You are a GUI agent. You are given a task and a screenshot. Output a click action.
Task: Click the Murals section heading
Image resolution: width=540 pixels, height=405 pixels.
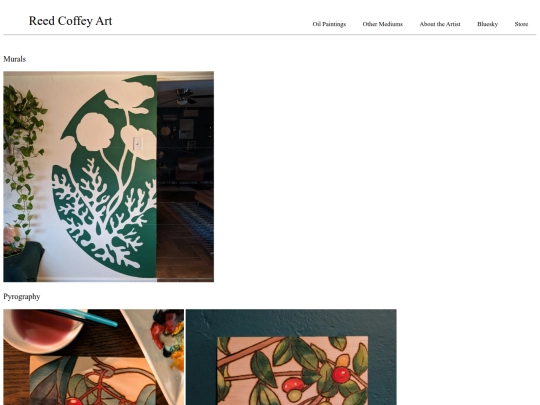pos(14,59)
